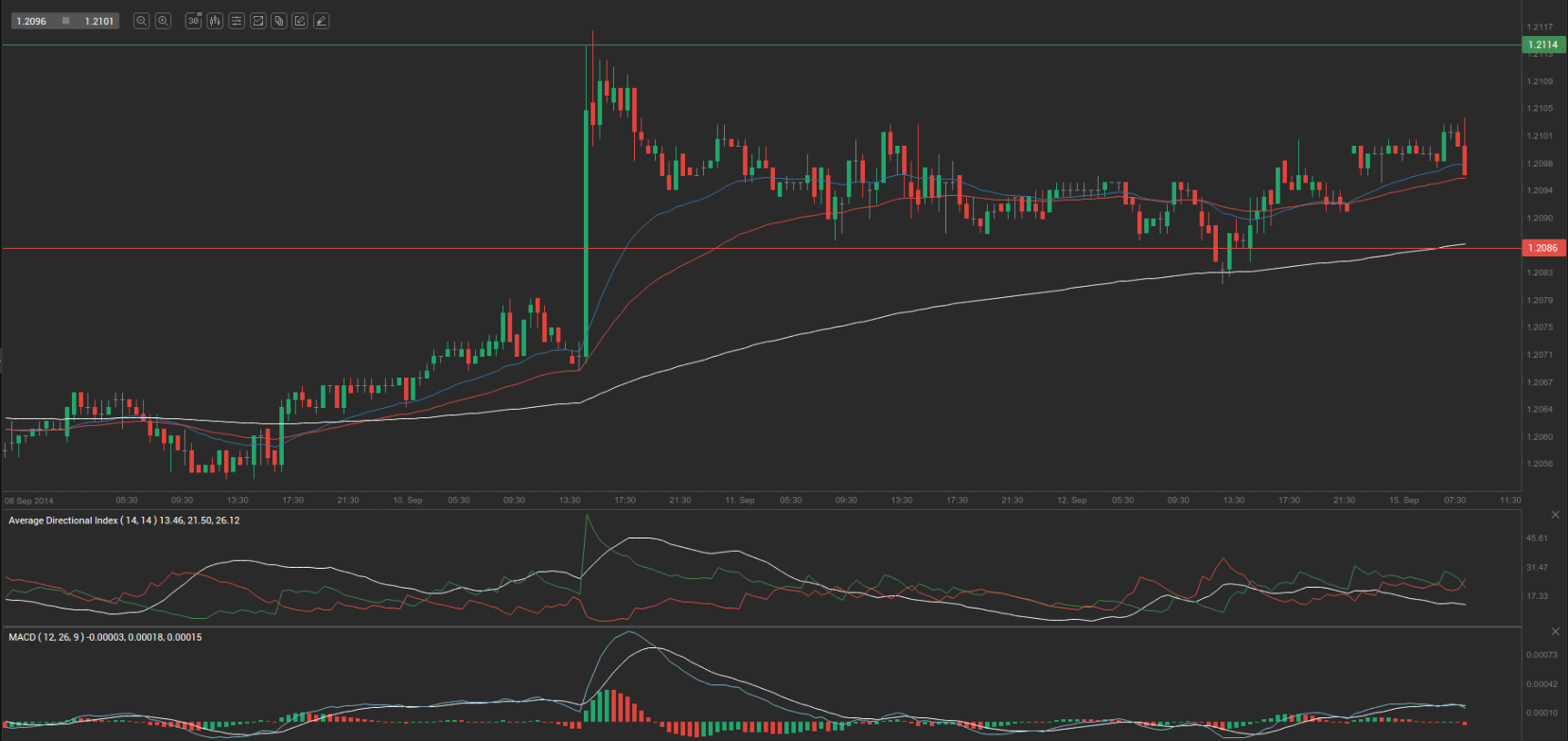The width and height of the screenshot is (1568, 741).
Task: Click the zoom in magnifier icon
Action: [x=163, y=21]
